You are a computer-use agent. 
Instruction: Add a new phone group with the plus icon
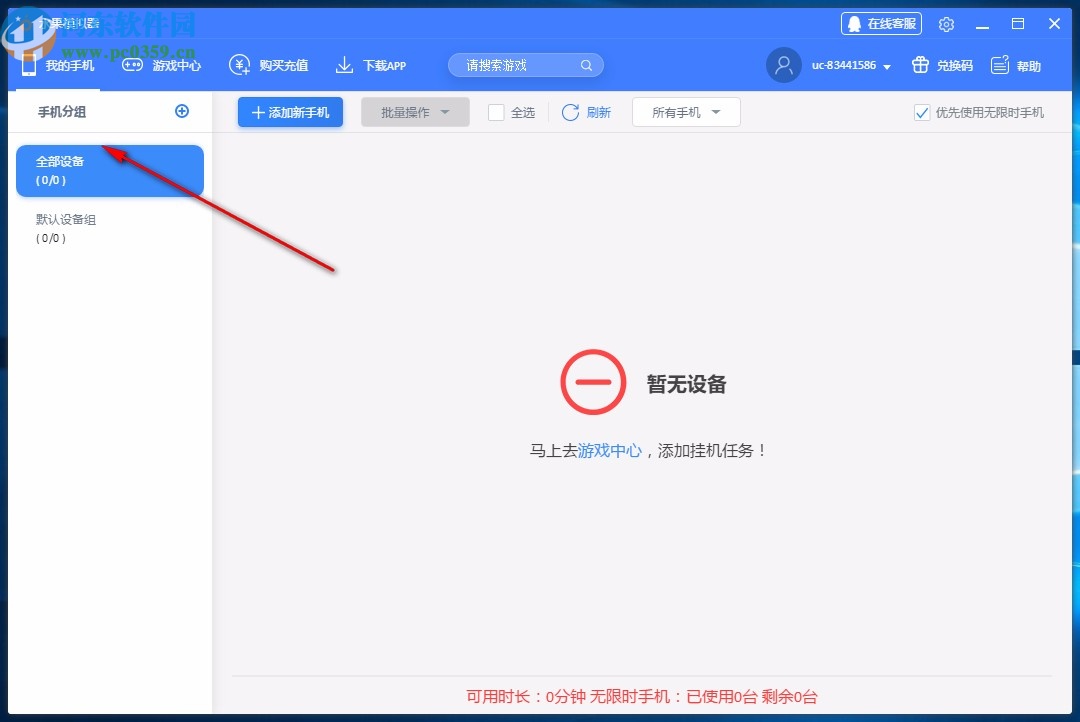pos(182,111)
